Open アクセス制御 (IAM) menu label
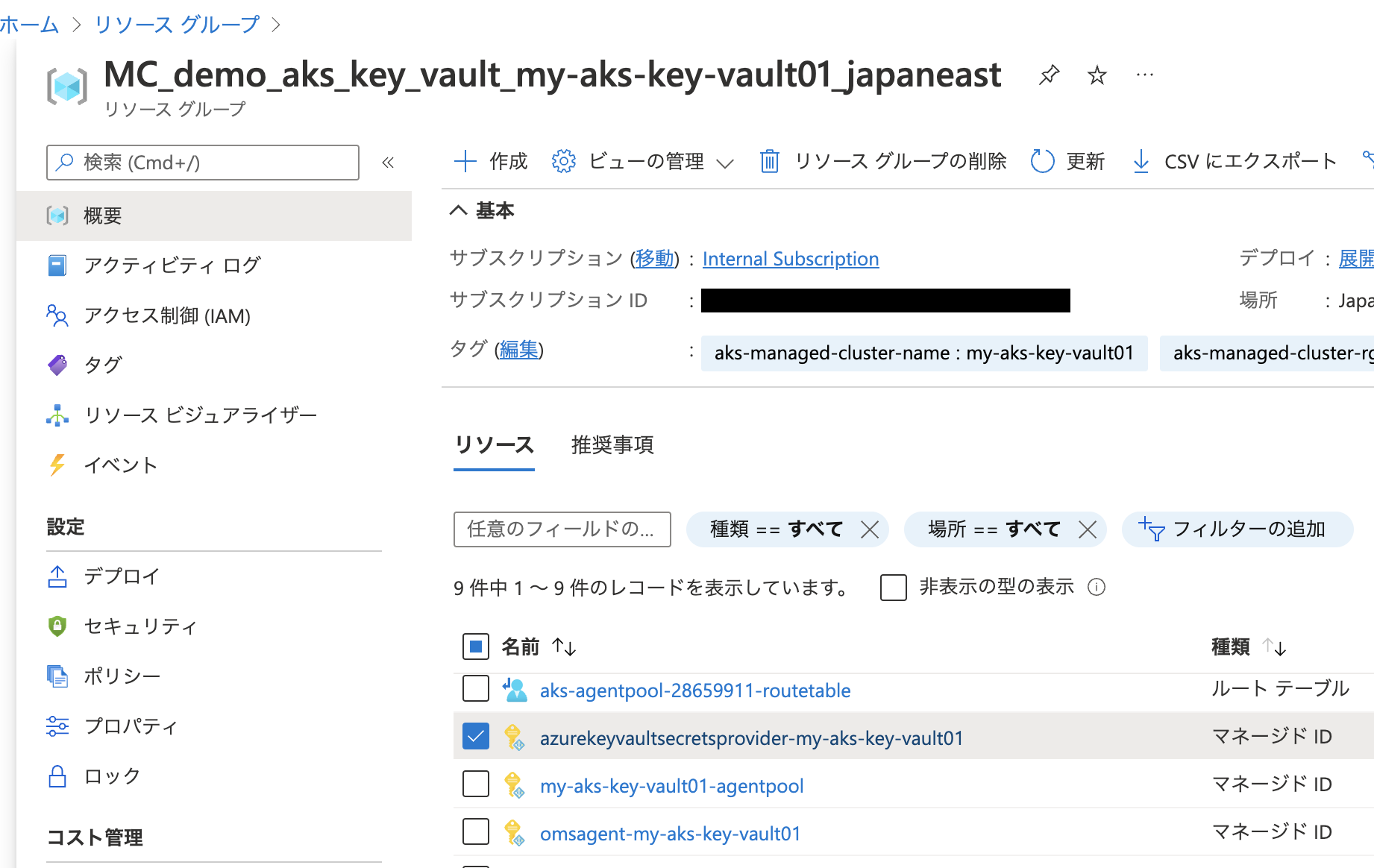Screen dimensions: 1374x868 click(x=167, y=315)
